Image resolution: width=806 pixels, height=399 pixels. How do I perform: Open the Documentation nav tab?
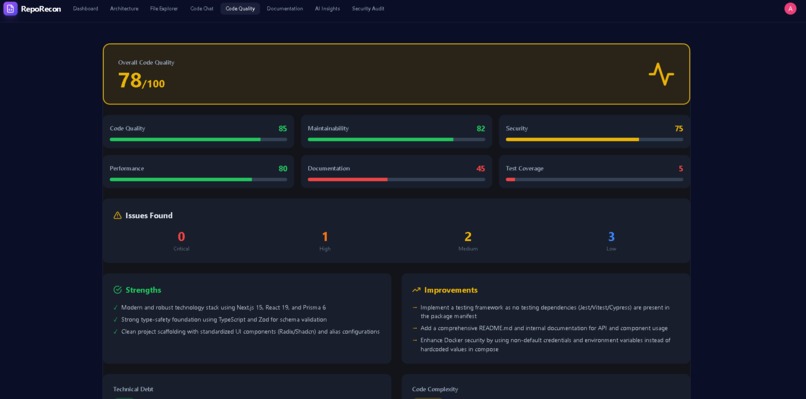pos(285,9)
